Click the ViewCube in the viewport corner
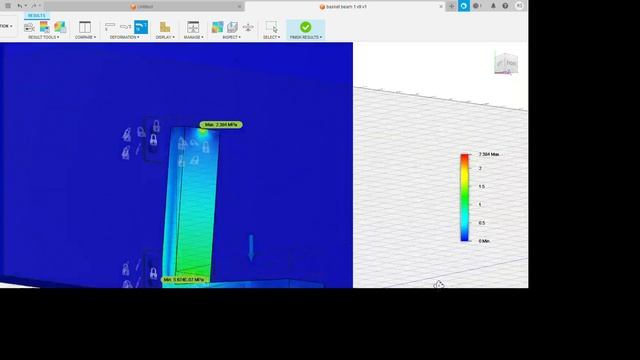 click(x=506, y=63)
